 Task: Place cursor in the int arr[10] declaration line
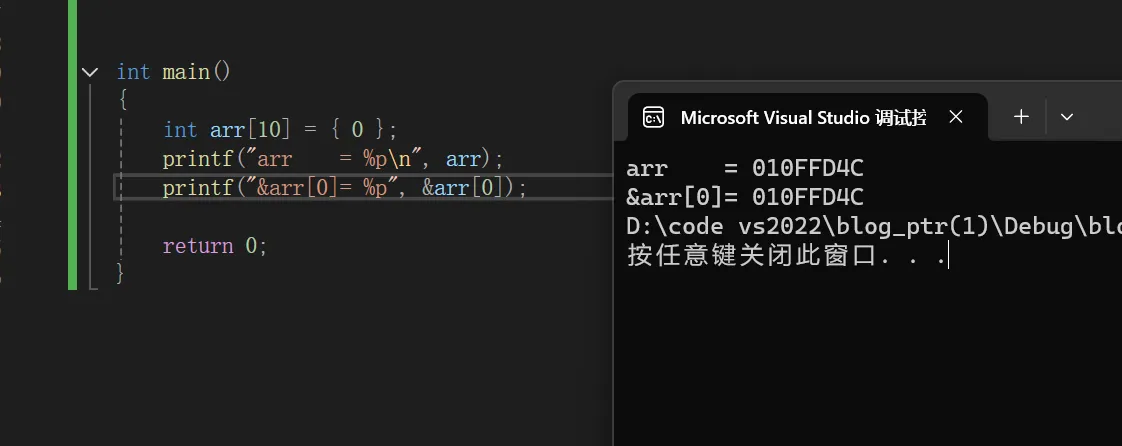[280, 130]
